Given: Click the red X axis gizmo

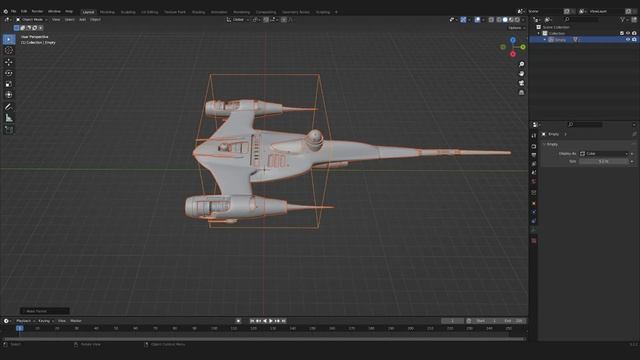Looking at the screenshot, I should (x=513, y=54).
